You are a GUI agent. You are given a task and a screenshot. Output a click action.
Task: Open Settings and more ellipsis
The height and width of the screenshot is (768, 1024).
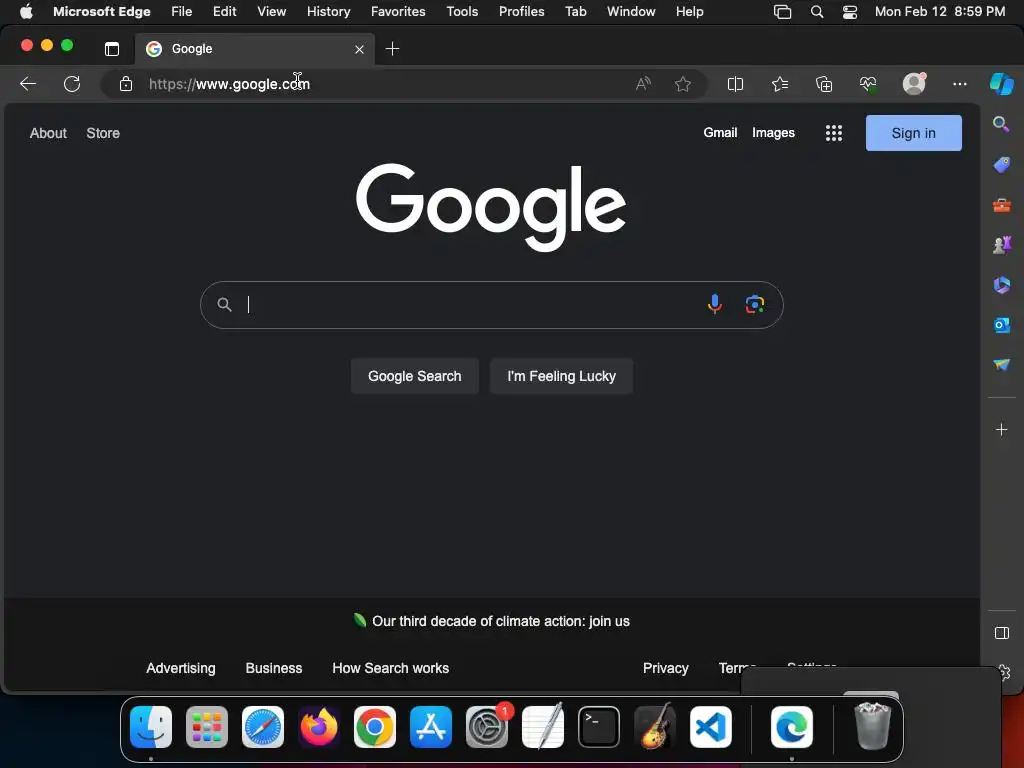click(959, 84)
